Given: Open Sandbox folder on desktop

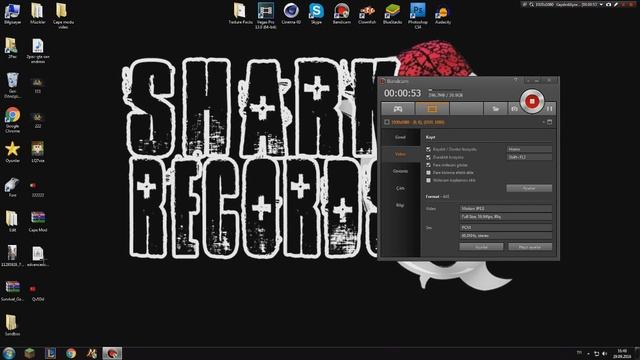Looking at the screenshot, I should pos(12,325).
